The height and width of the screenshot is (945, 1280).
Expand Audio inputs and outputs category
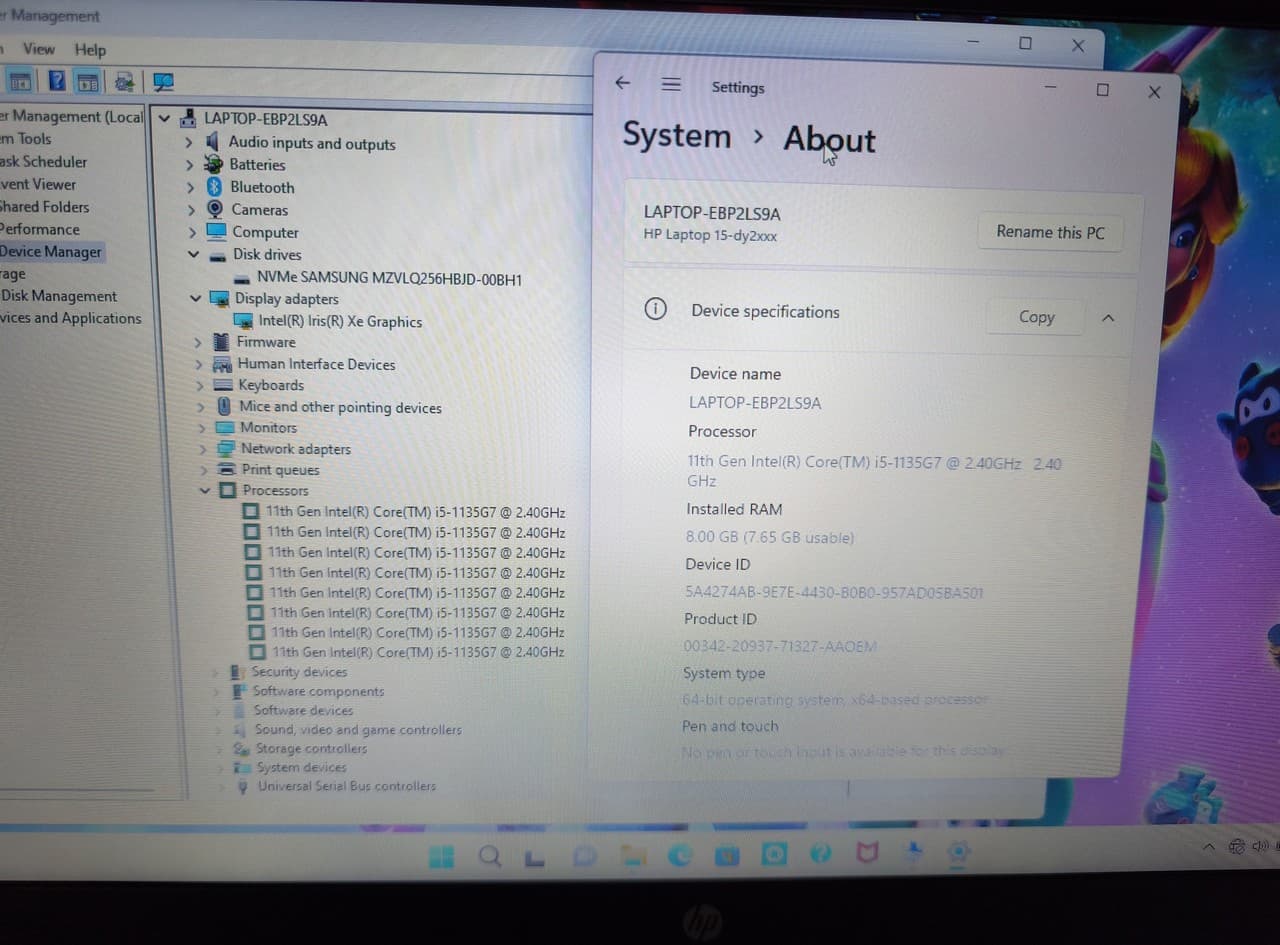click(x=189, y=143)
